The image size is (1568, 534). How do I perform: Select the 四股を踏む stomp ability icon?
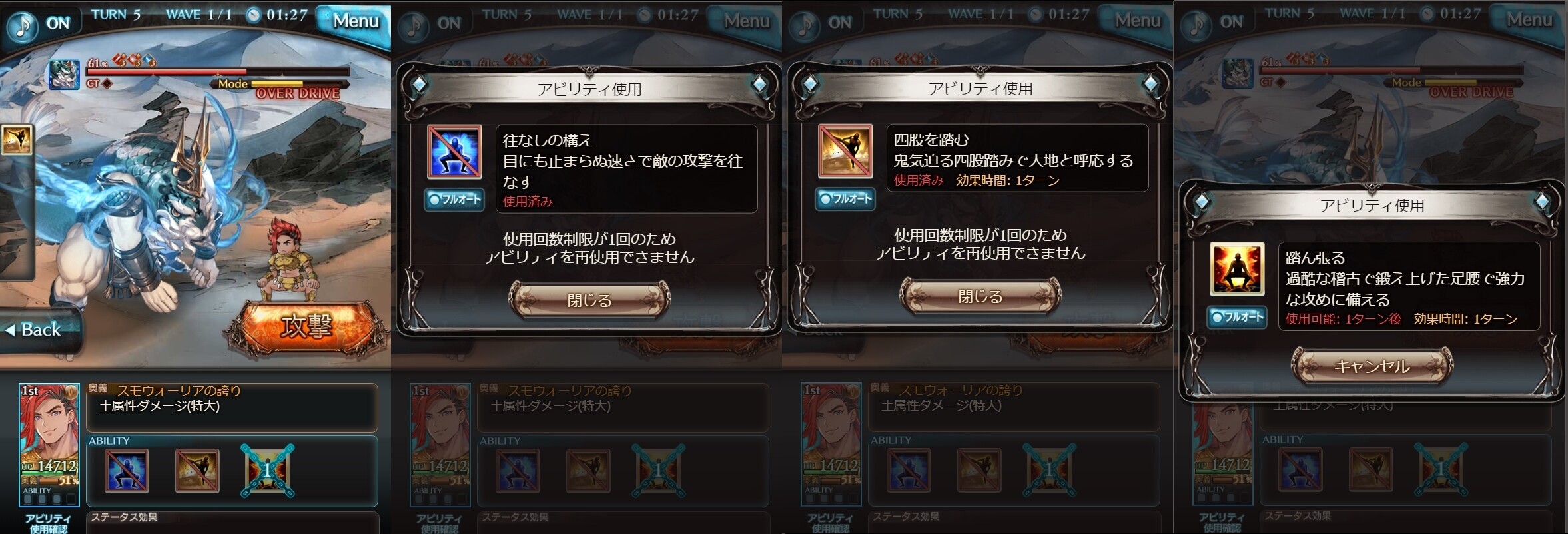(x=197, y=471)
